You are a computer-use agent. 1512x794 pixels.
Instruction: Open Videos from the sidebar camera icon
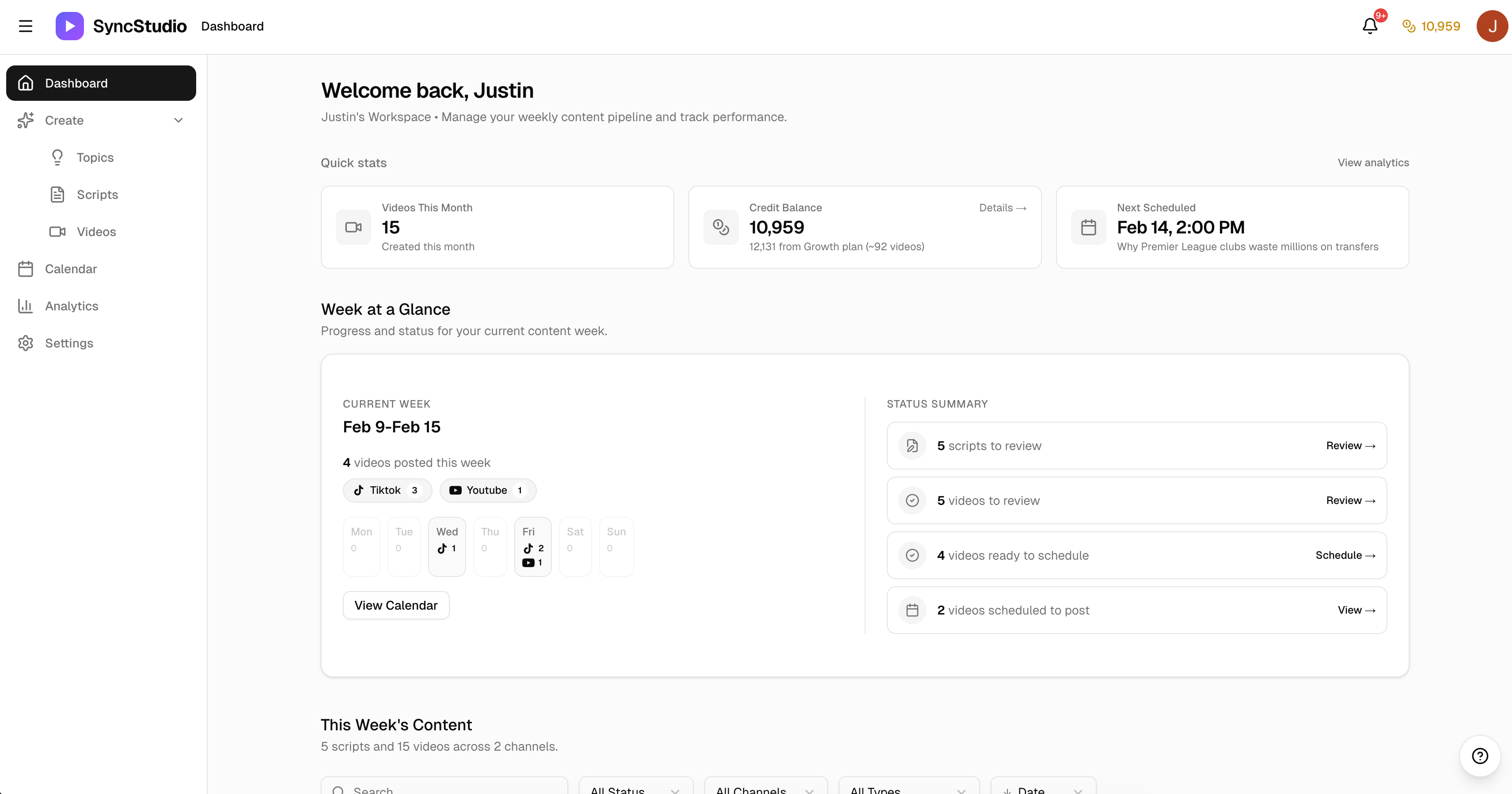pos(57,231)
